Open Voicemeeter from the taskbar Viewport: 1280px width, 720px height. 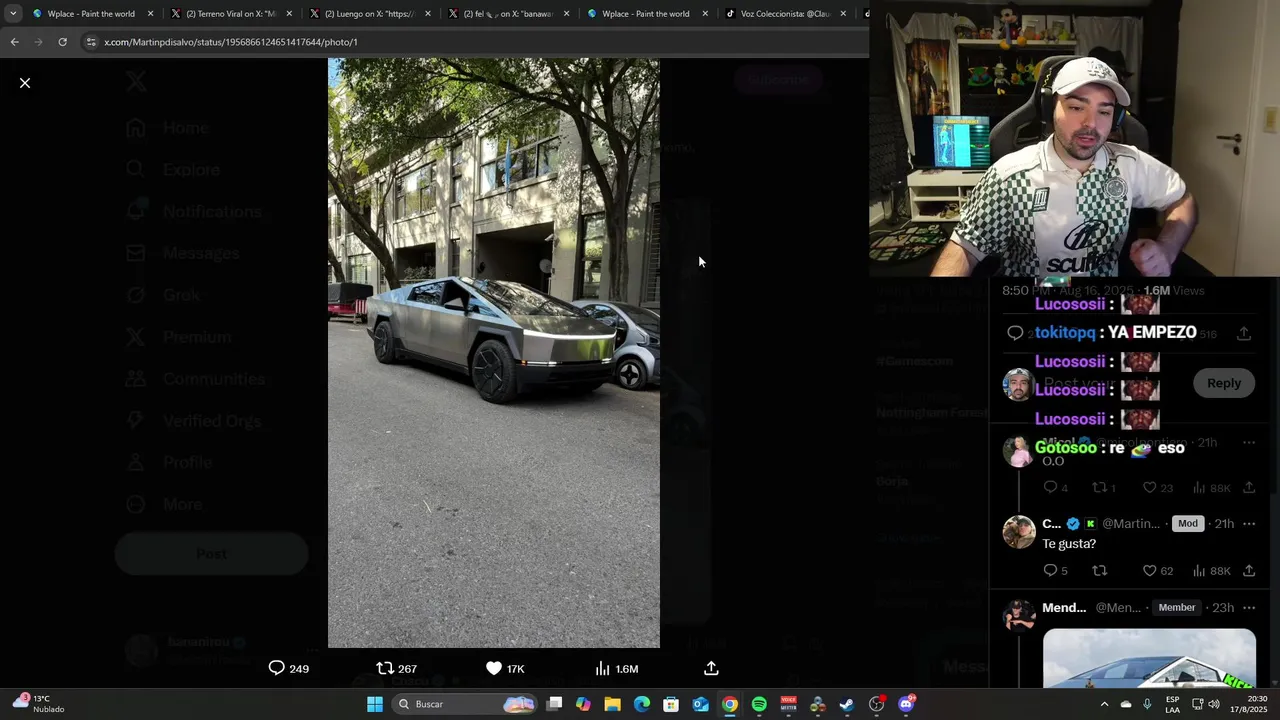[788, 704]
